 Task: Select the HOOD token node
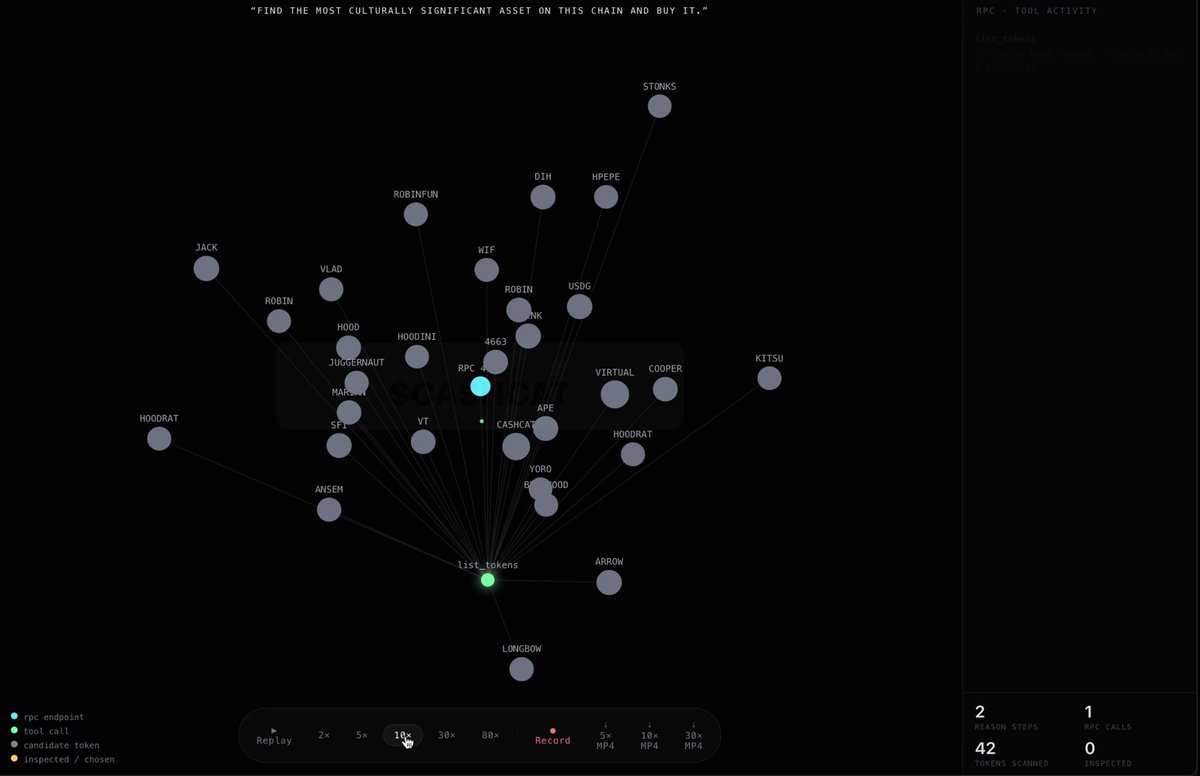(x=348, y=348)
